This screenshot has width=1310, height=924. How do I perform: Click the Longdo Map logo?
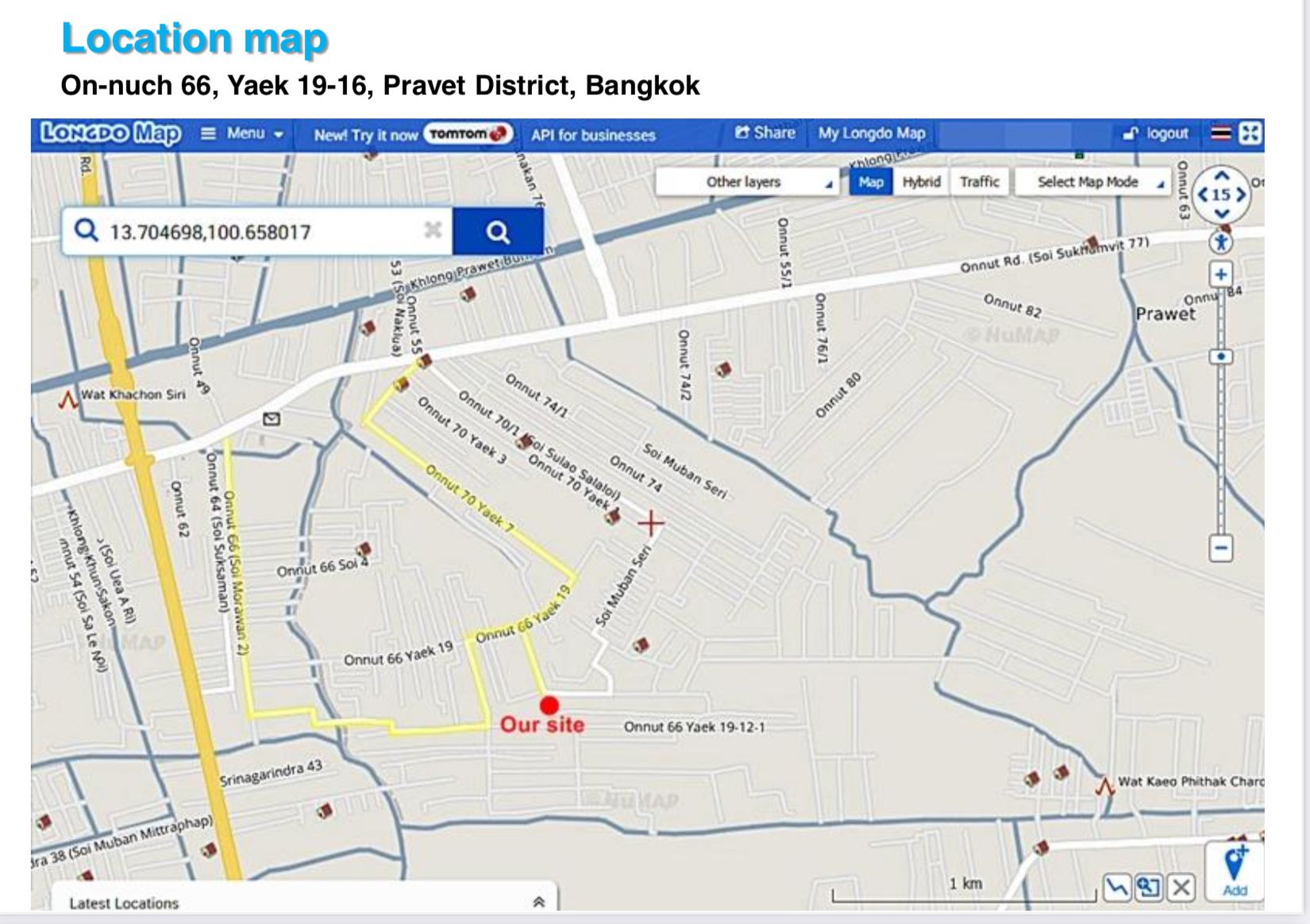coord(110,133)
